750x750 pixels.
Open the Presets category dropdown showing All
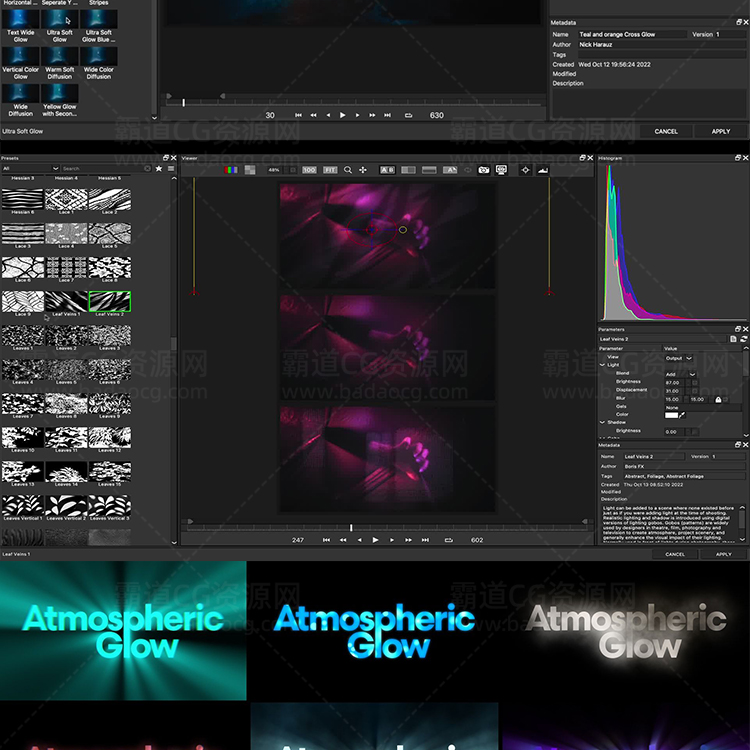tap(29, 169)
